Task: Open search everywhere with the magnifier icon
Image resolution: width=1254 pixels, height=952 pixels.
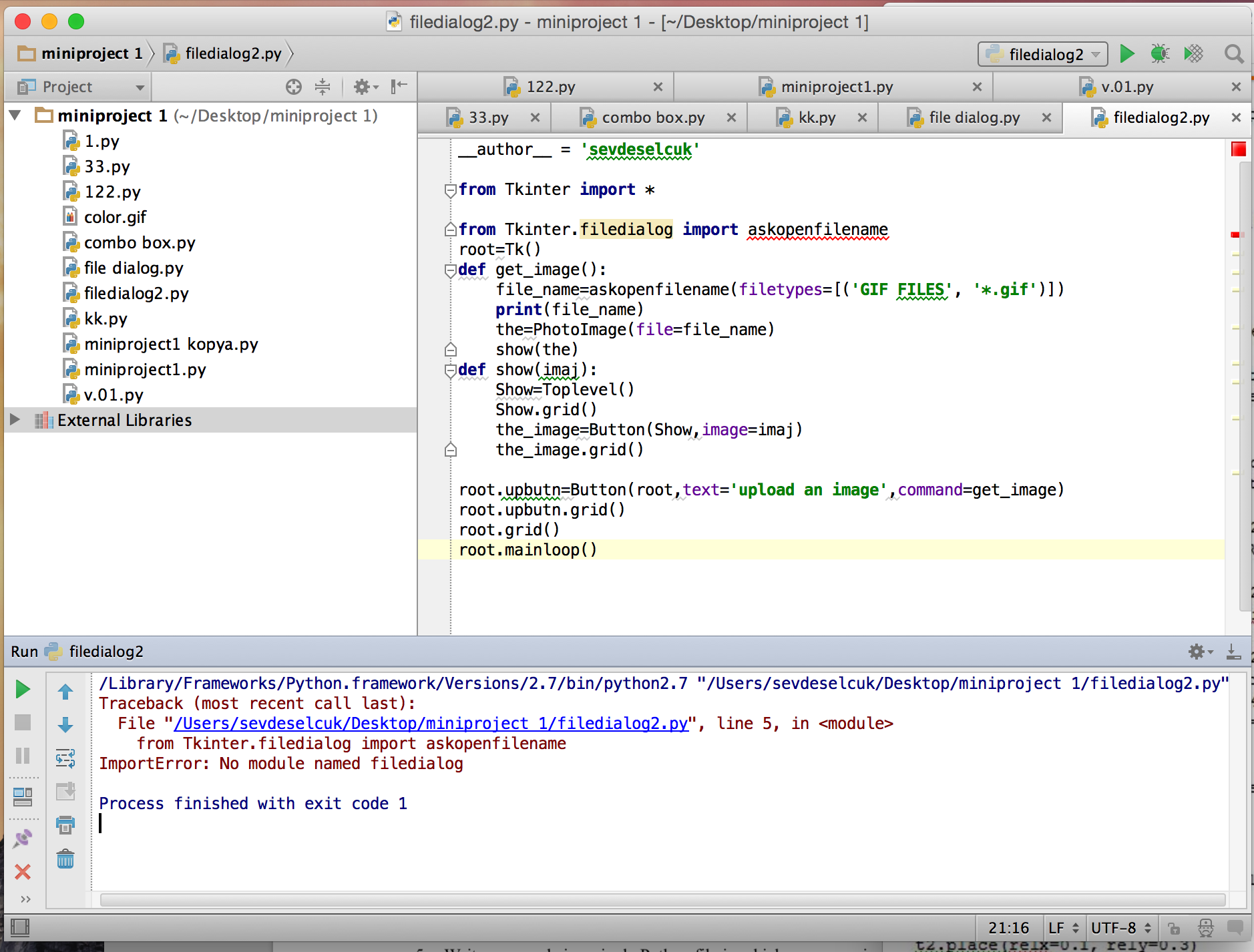Action: coord(1232,54)
